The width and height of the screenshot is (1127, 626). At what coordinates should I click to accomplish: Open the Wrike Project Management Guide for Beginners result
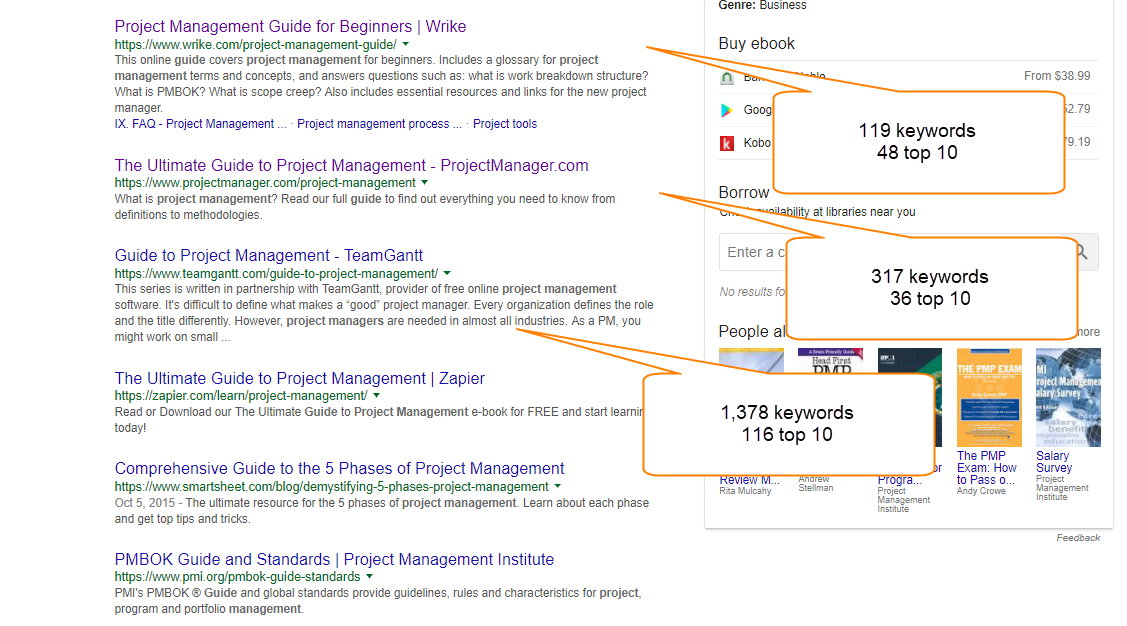(x=290, y=26)
